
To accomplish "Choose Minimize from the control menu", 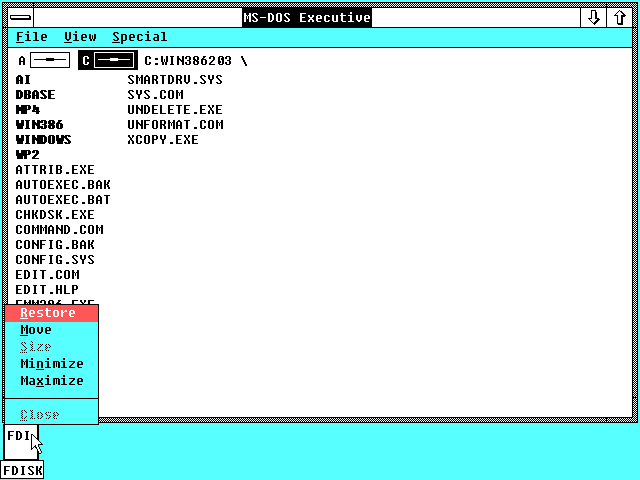I will point(51,364).
